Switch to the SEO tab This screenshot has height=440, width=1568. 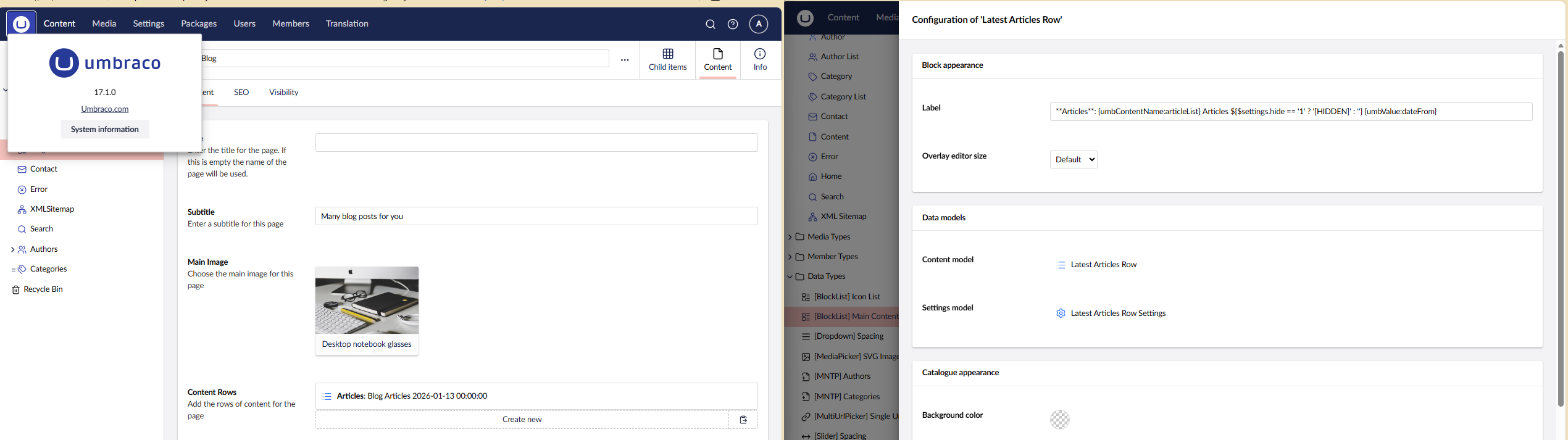click(241, 93)
